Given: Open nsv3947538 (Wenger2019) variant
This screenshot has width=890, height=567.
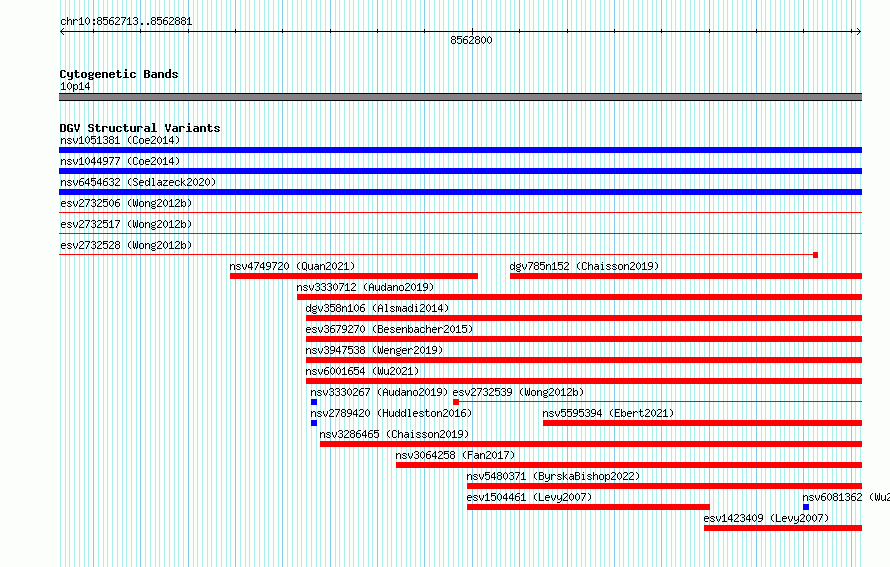Looking at the screenshot, I should 374,350.
